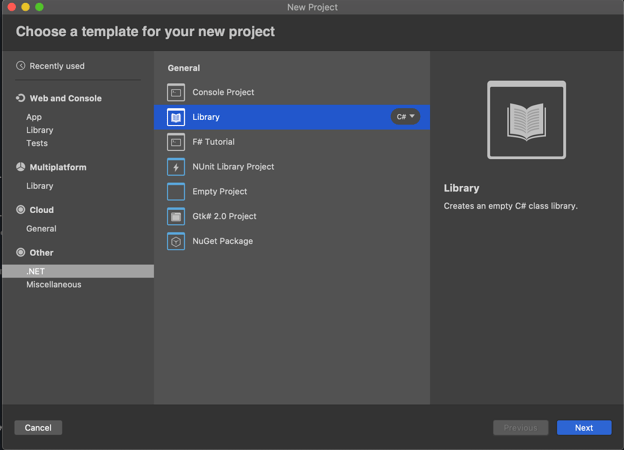
Task: Select the Miscellaneous category
Action: 54,285
